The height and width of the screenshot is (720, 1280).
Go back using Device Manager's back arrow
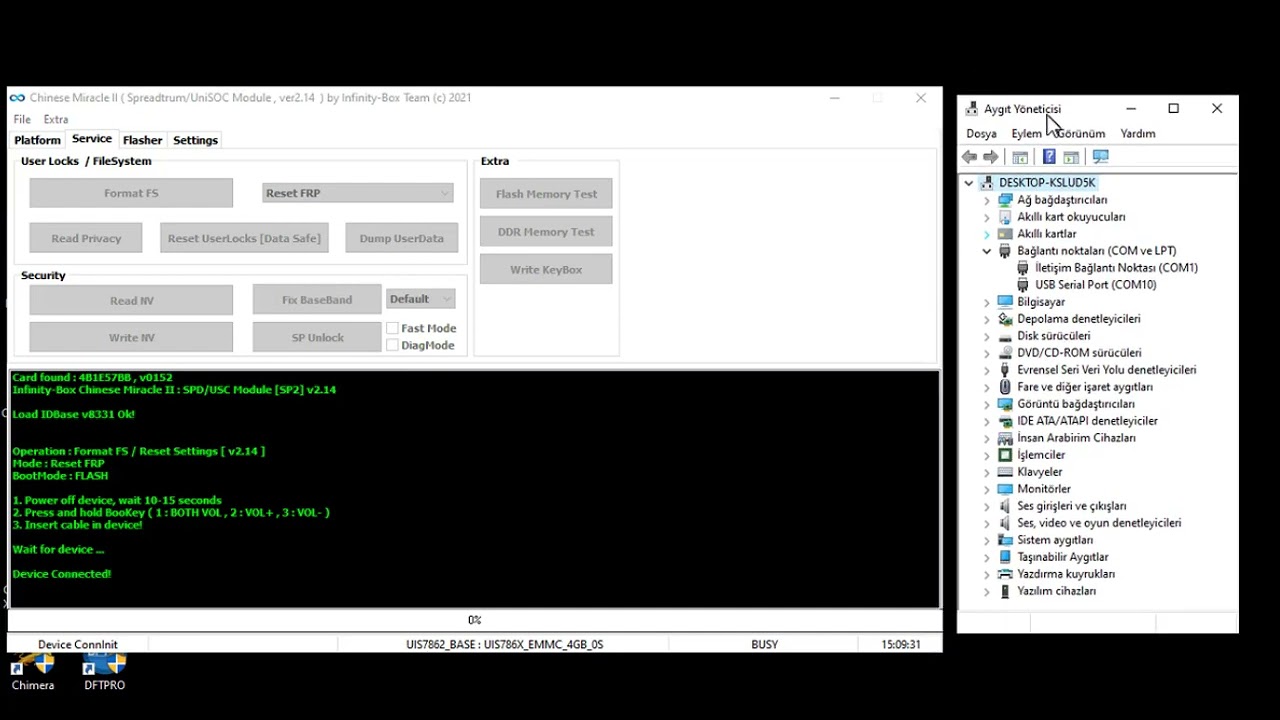click(969, 157)
